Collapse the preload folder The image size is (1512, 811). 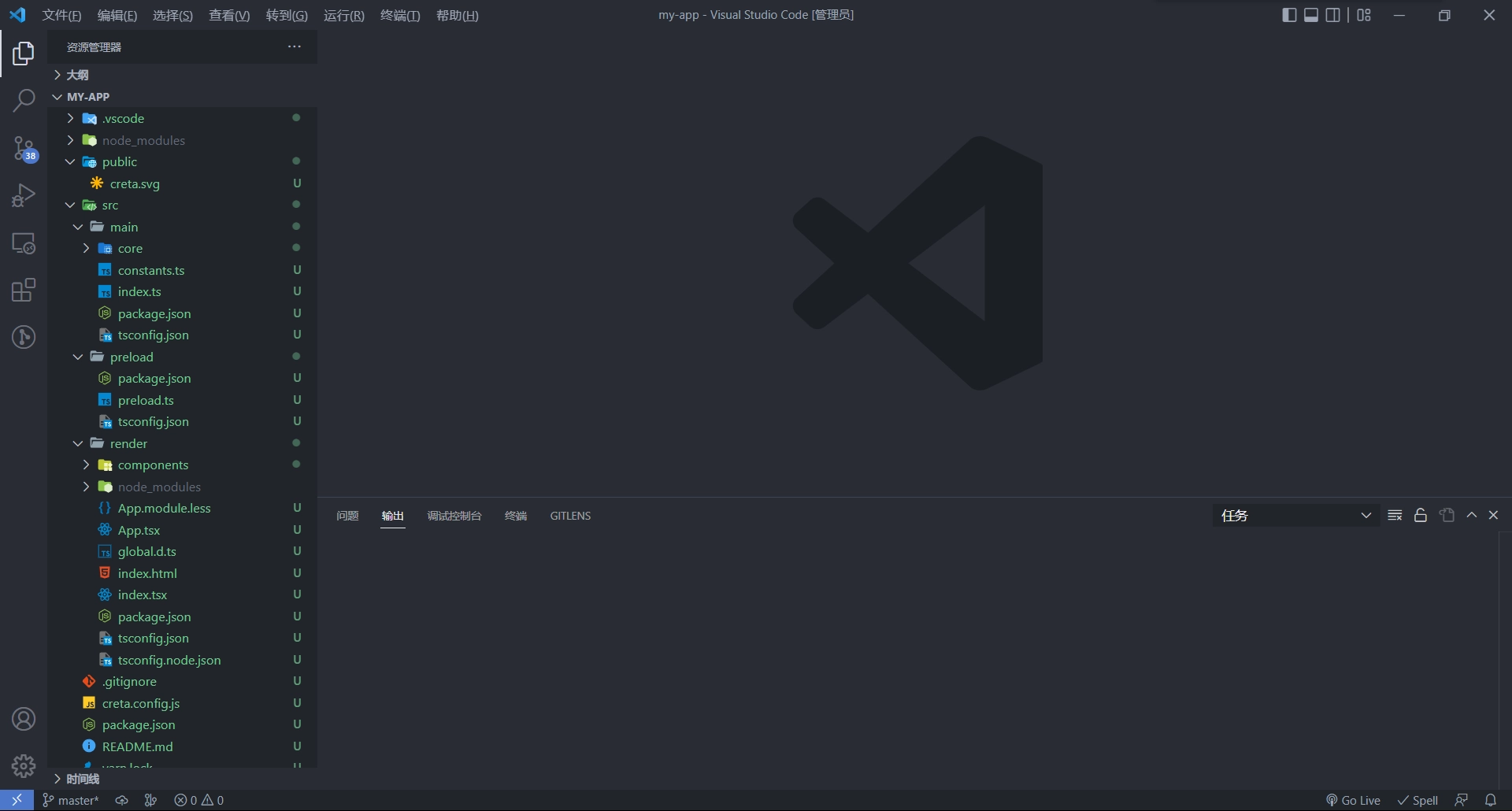pos(183,357)
